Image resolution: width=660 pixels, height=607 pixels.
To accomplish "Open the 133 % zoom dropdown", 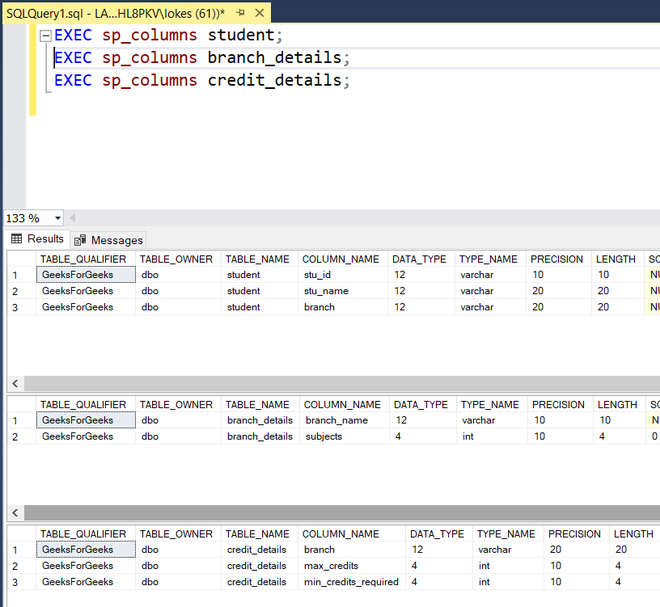I will [x=58, y=218].
